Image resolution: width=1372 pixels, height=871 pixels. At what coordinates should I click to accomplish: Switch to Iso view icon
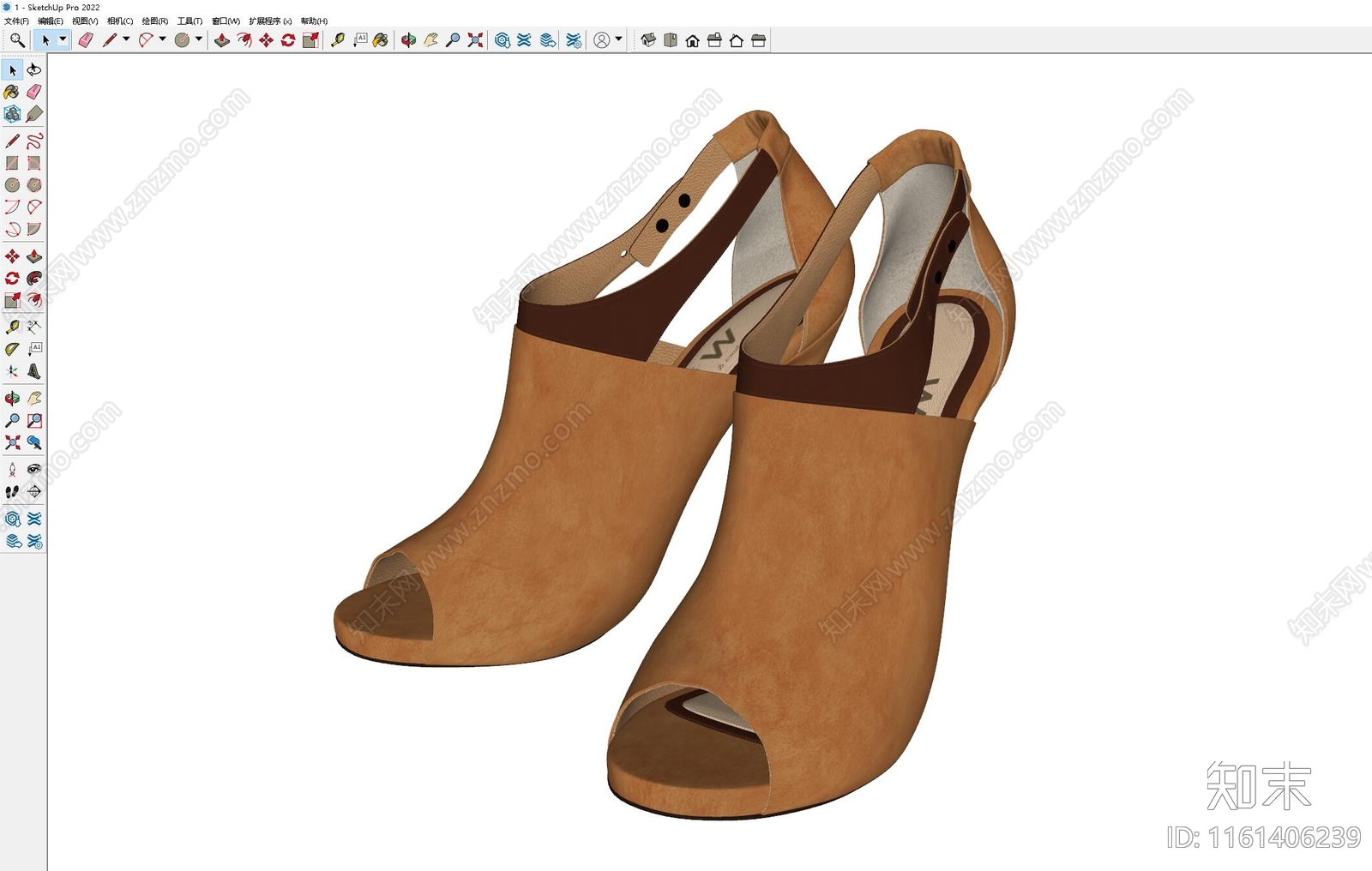(648, 40)
